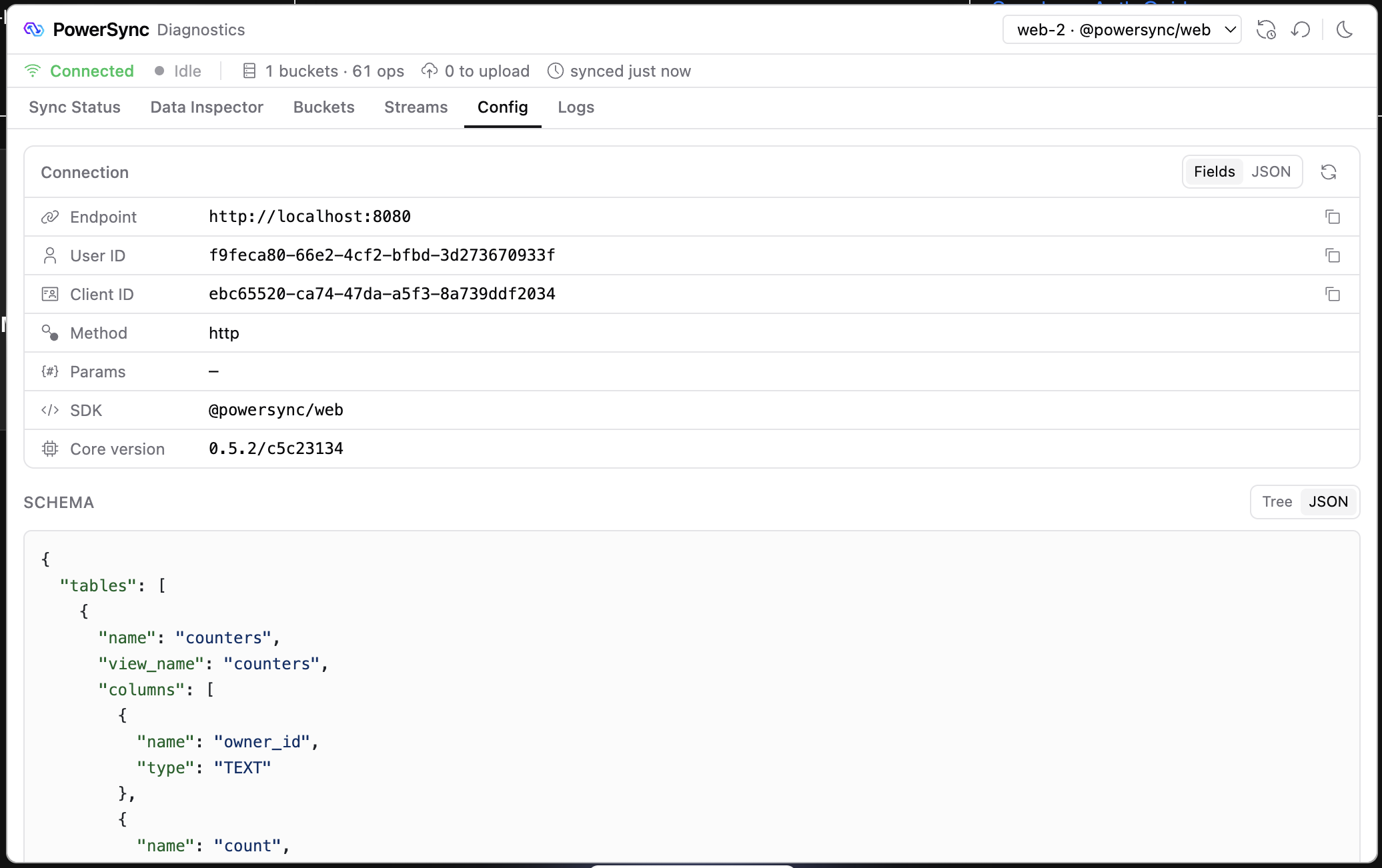Click the Core version chip icon
The height and width of the screenshot is (868, 1382).
(50, 449)
